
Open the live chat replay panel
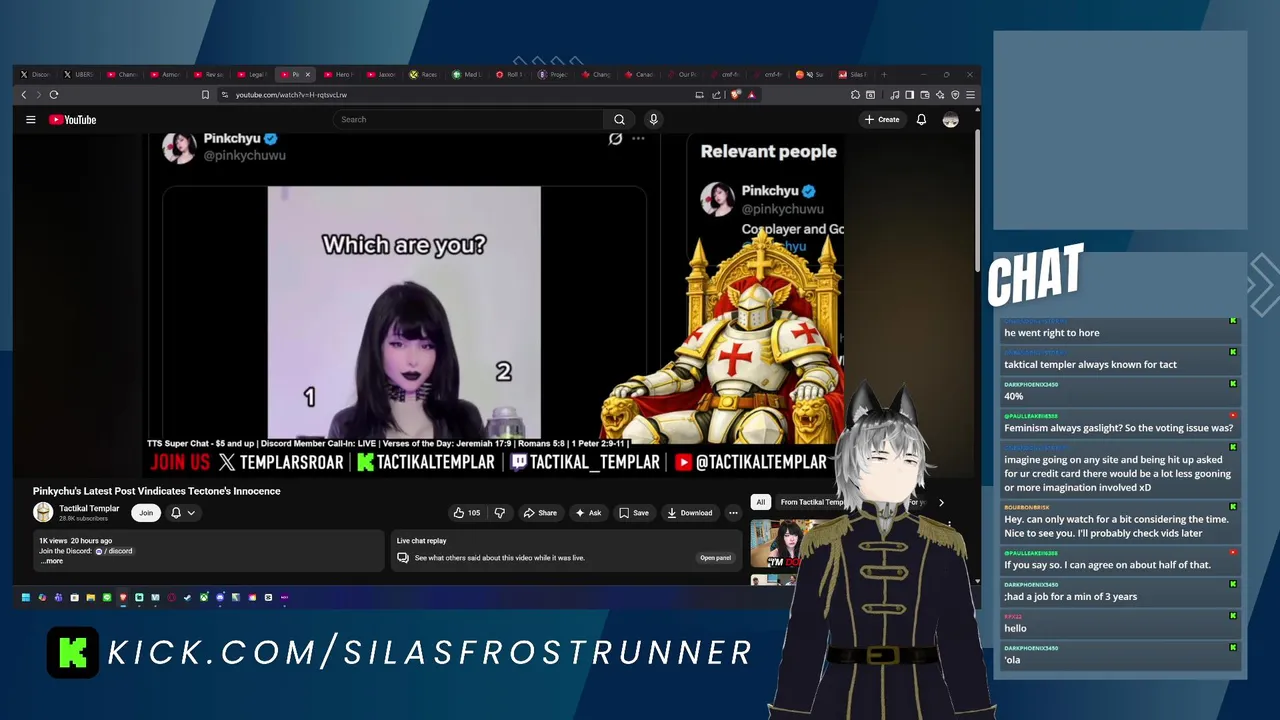pos(715,558)
